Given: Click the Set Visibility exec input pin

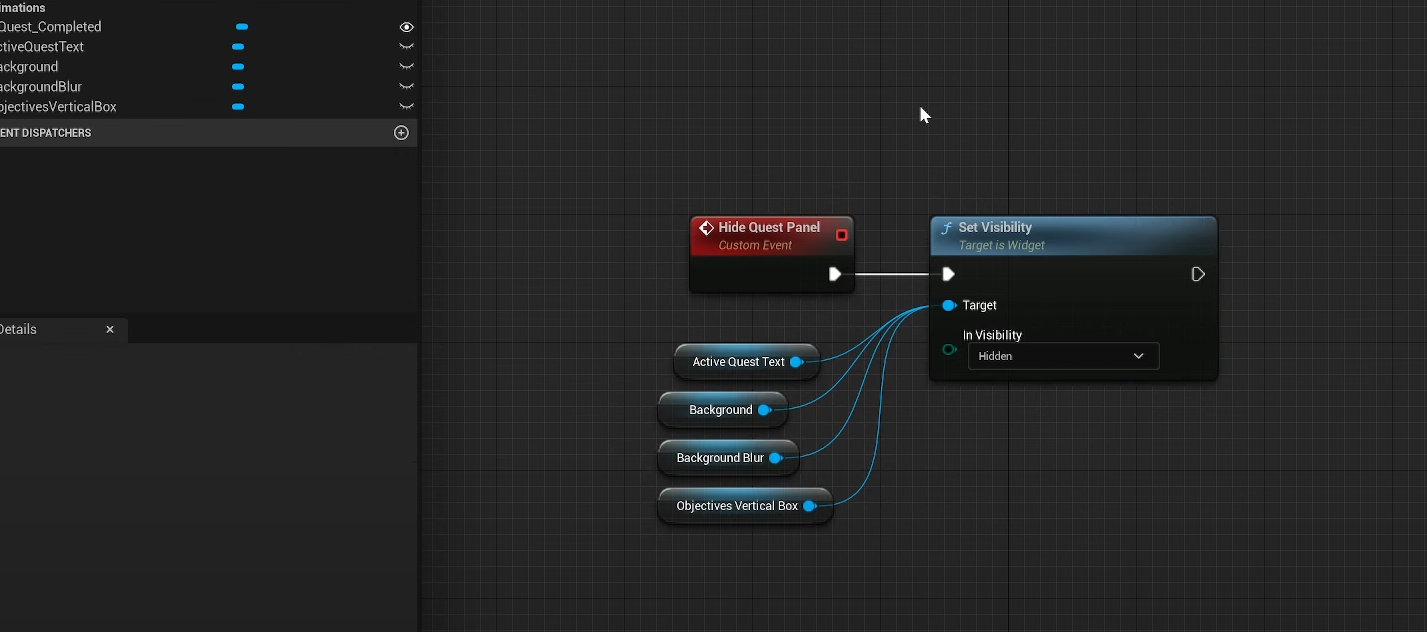Looking at the screenshot, I should [x=948, y=274].
